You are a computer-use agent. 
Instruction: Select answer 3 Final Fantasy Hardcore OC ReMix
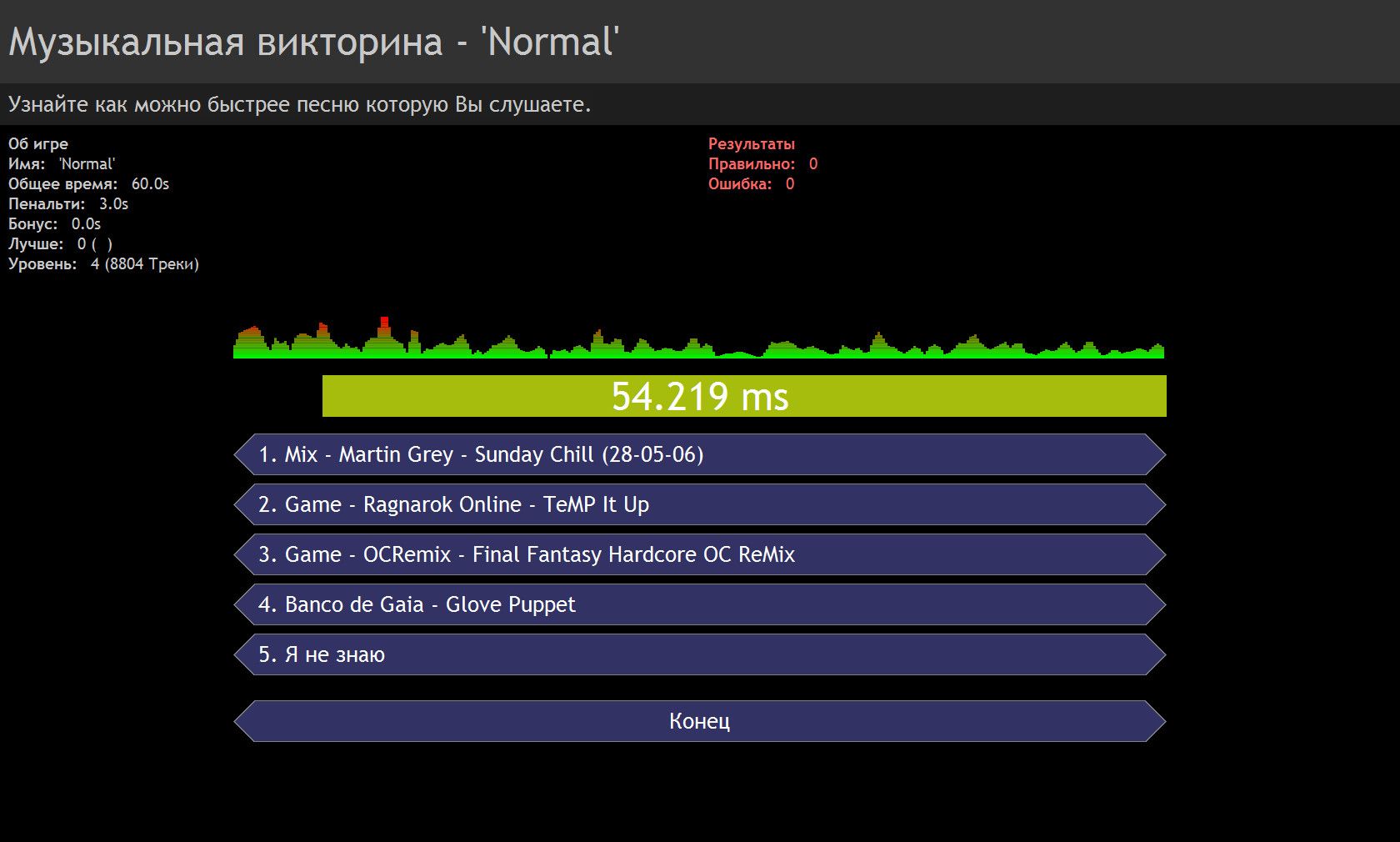(x=699, y=554)
